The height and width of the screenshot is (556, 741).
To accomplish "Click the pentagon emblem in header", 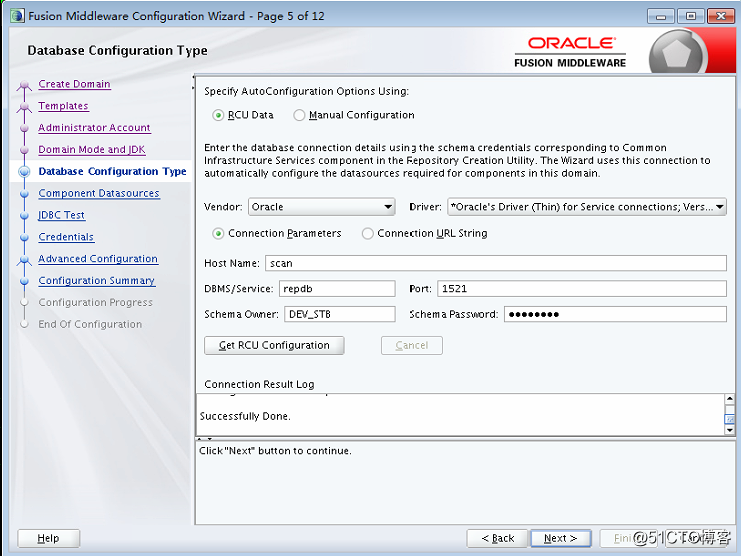I will (676, 54).
